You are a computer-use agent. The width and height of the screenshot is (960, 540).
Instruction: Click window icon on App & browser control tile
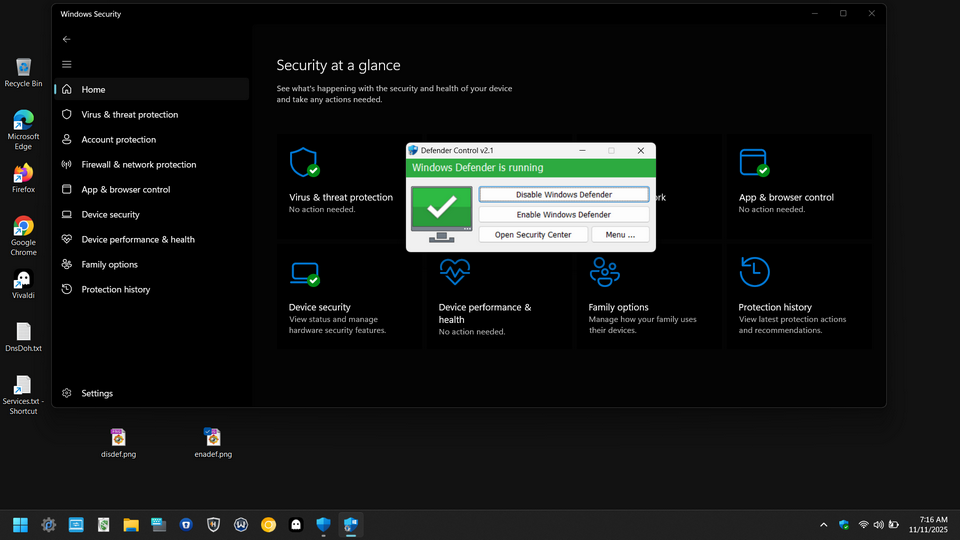754,163
